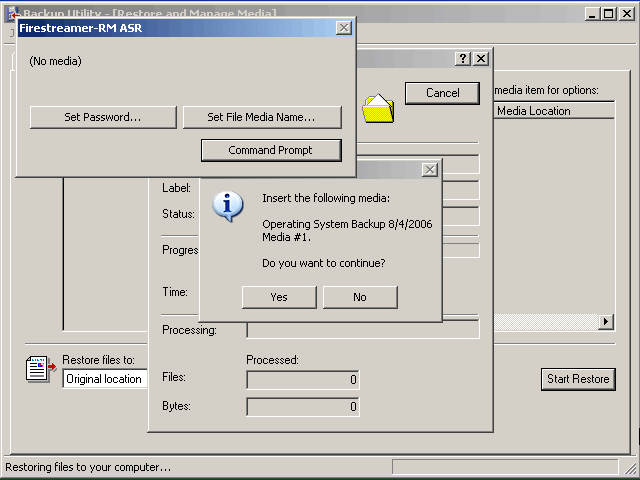This screenshot has height=480, width=640.
Task: Click Yes in the insert media prompt
Action: click(279, 297)
